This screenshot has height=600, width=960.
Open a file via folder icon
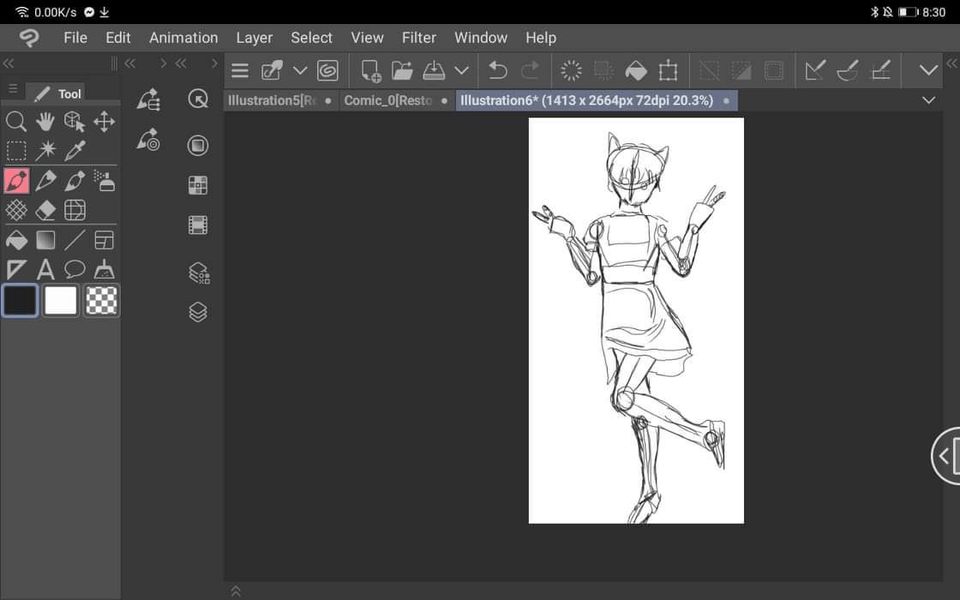[402, 71]
